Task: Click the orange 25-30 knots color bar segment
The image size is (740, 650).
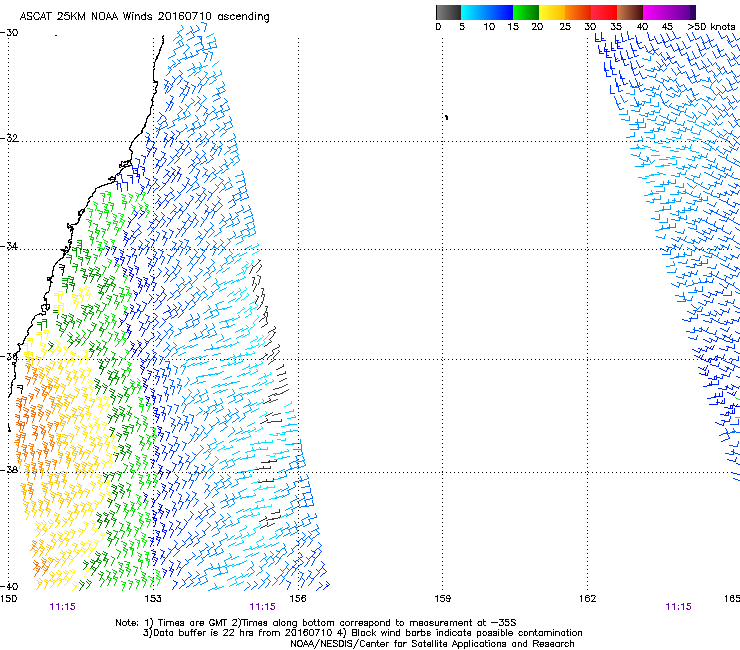Action: point(578,12)
